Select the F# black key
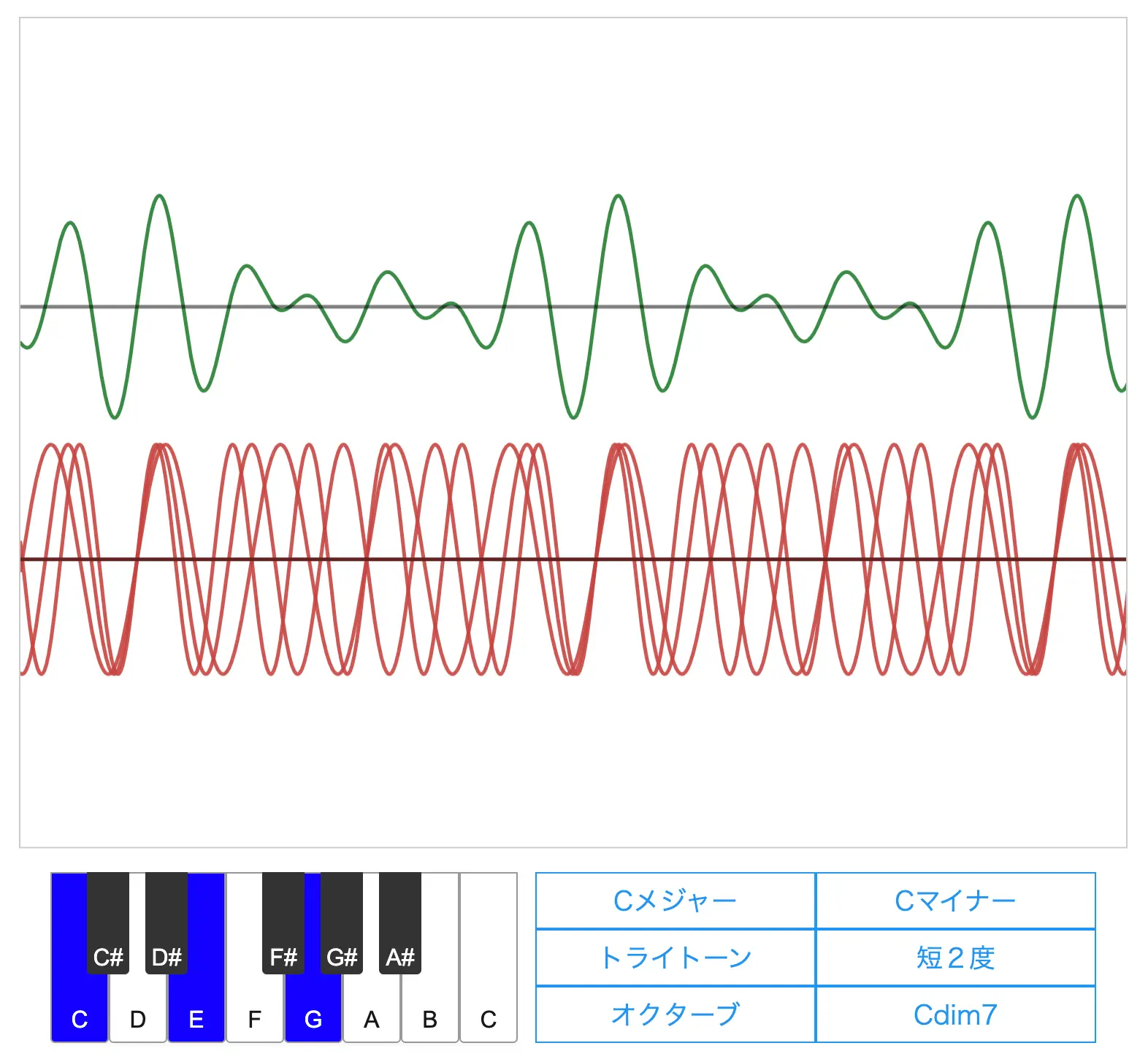 (x=283, y=923)
